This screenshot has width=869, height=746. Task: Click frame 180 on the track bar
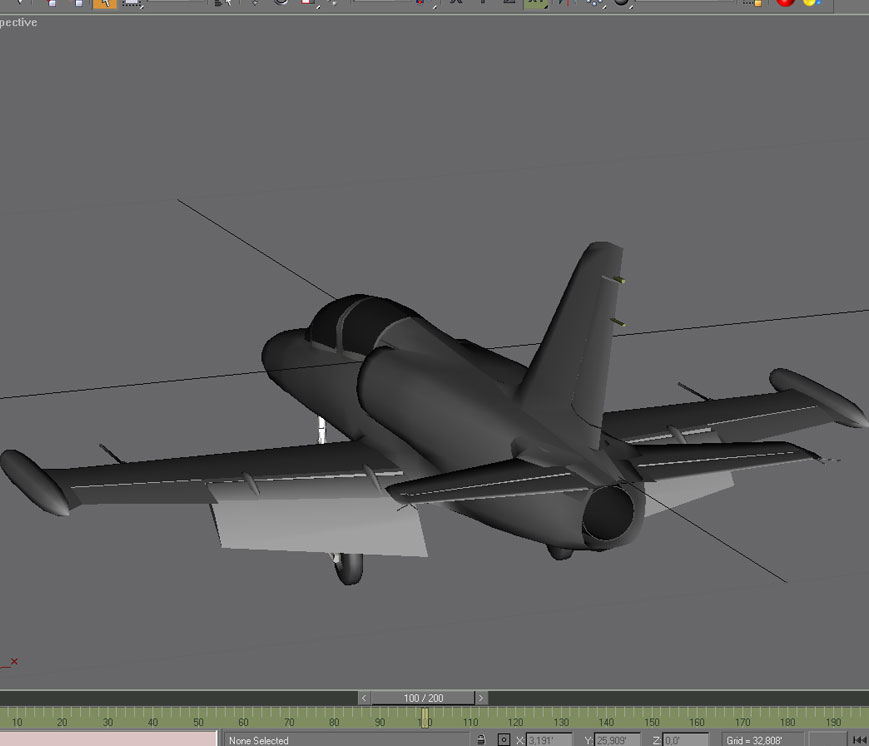click(x=787, y=722)
